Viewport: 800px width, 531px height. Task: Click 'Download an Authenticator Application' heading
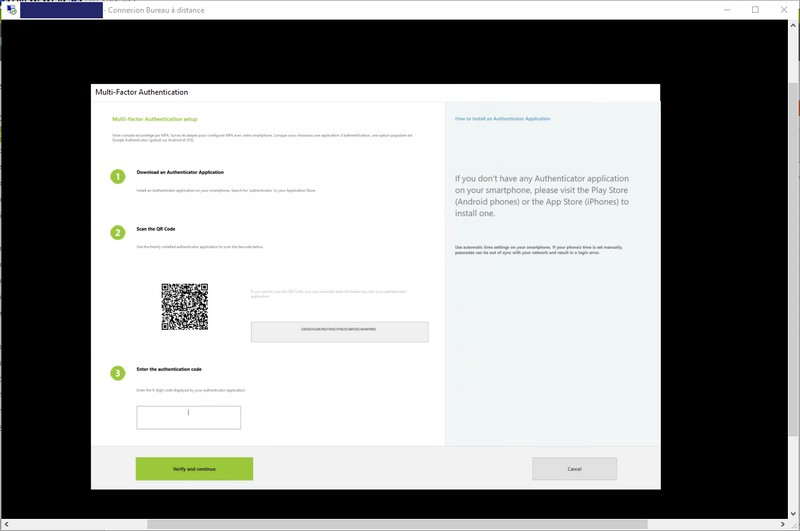pos(180,172)
